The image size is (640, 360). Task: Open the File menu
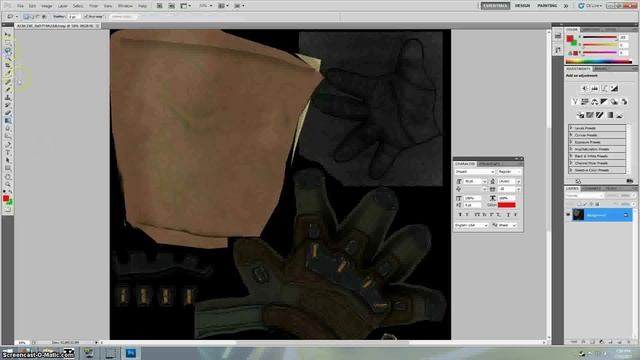pos(20,6)
